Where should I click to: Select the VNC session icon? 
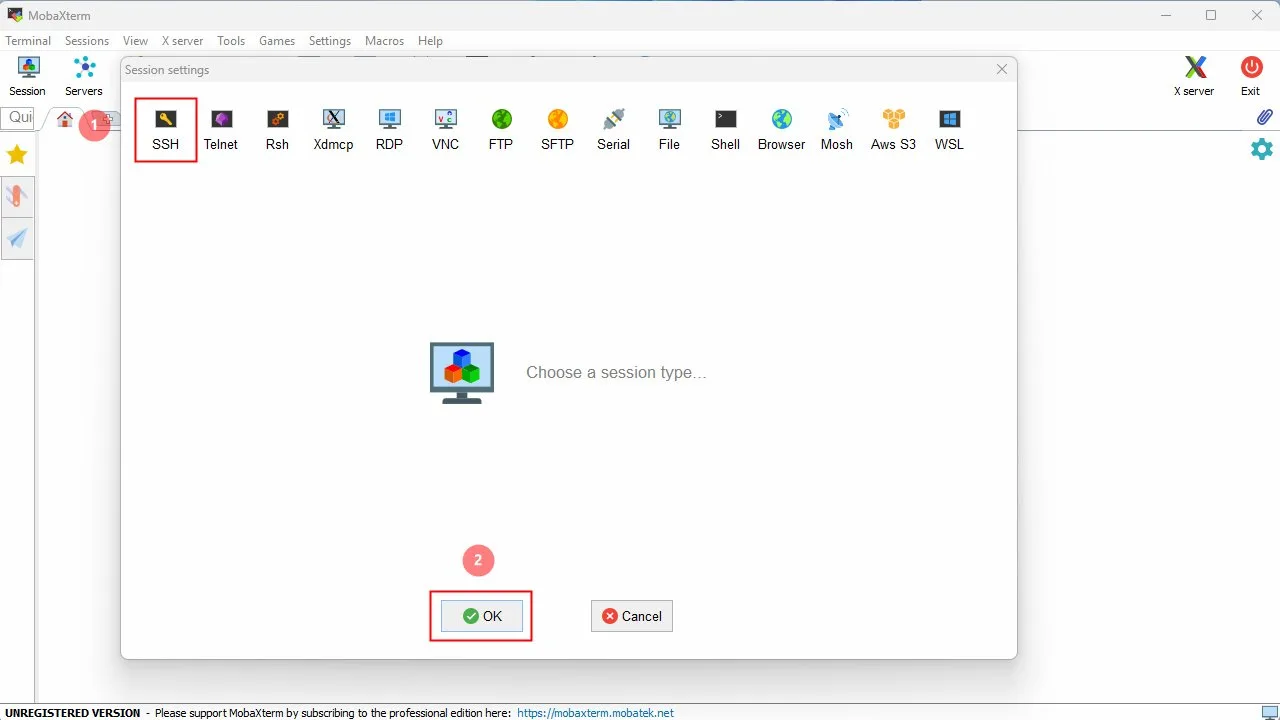[445, 130]
